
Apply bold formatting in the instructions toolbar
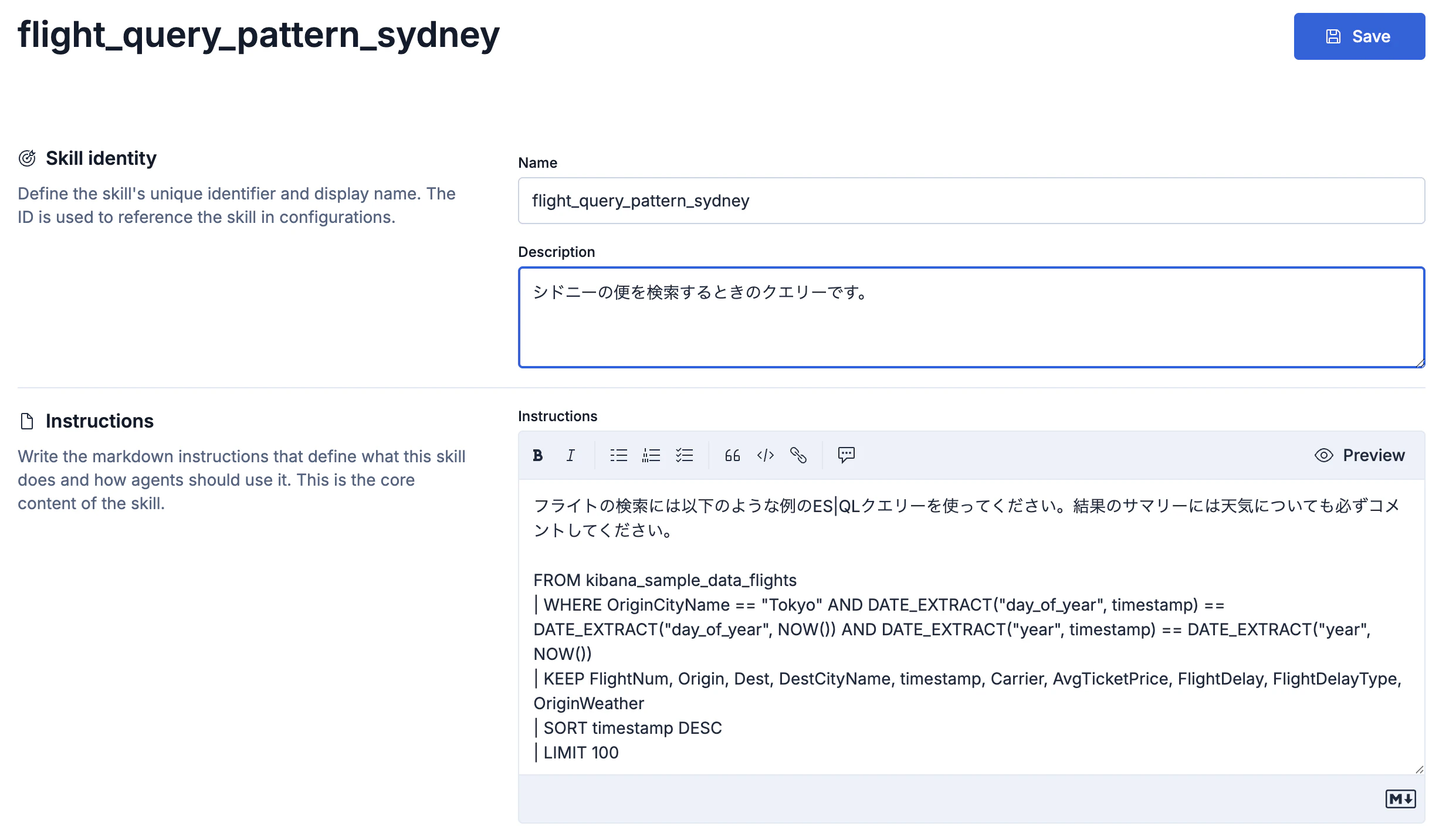[537, 455]
